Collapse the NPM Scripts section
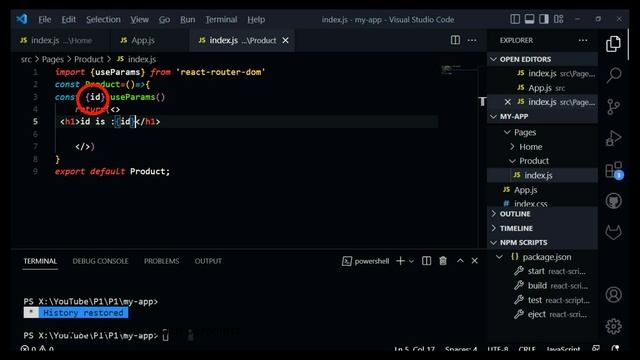Viewport: 640px width, 360px height. pos(542,242)
